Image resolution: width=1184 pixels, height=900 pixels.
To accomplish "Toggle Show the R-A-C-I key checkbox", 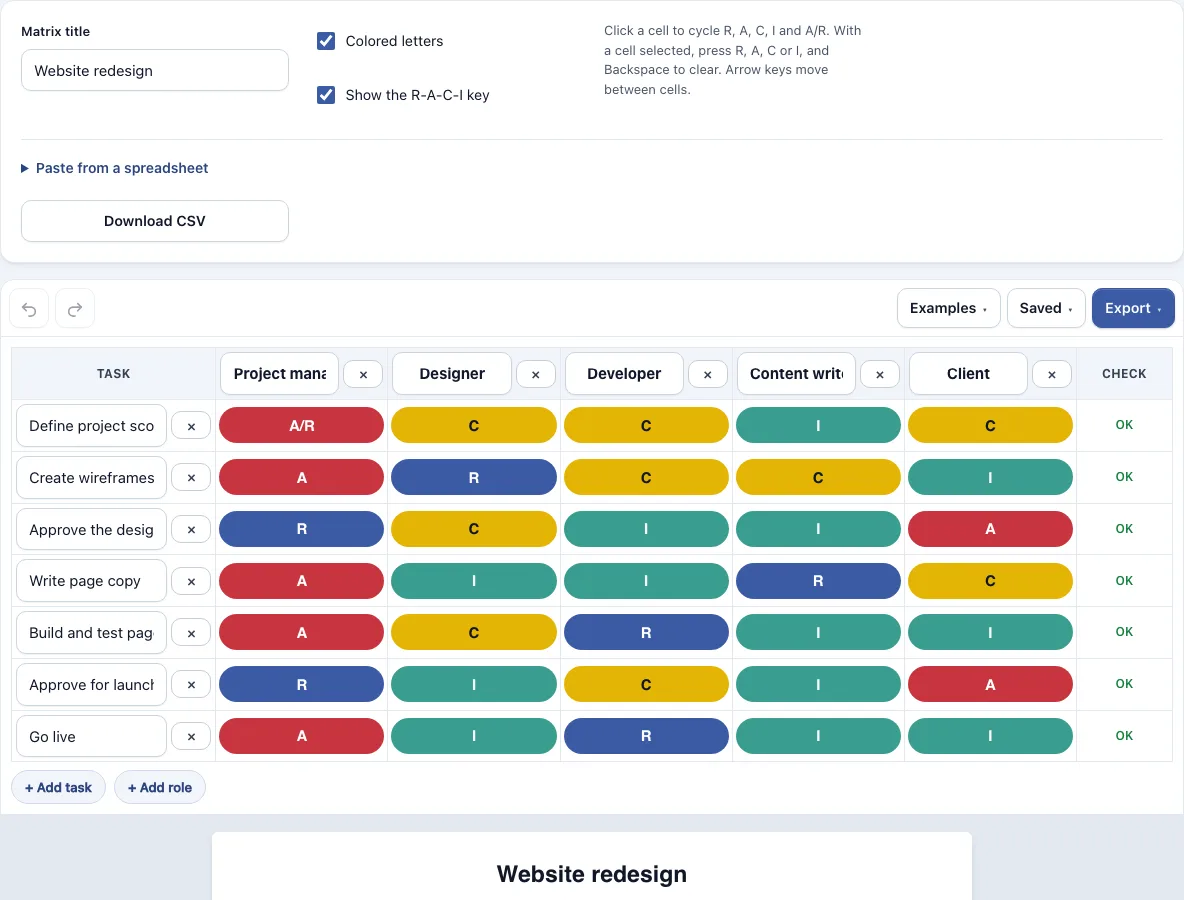I will click(x=326, y=95).
